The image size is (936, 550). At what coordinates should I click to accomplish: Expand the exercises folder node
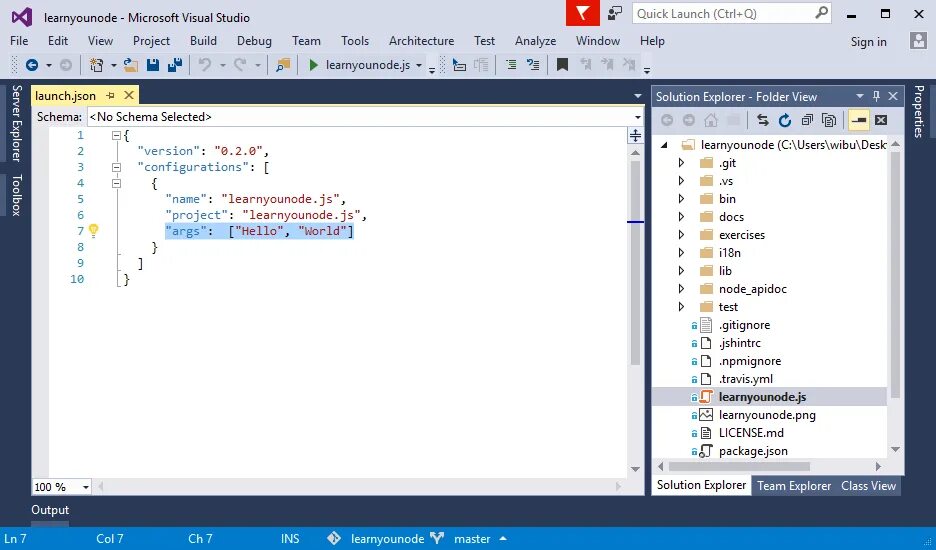681,235
